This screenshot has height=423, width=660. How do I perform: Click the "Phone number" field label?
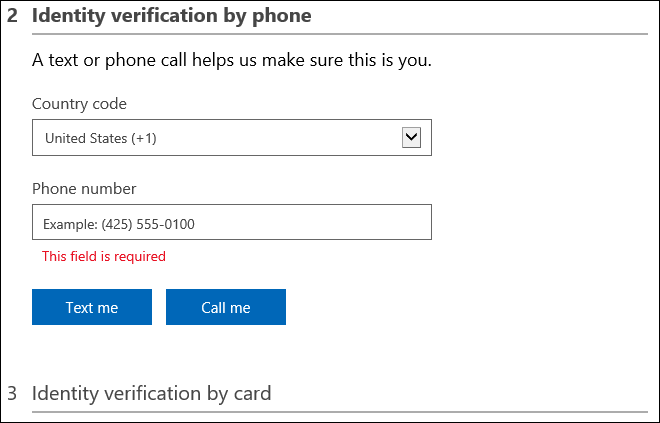(84, 188)
